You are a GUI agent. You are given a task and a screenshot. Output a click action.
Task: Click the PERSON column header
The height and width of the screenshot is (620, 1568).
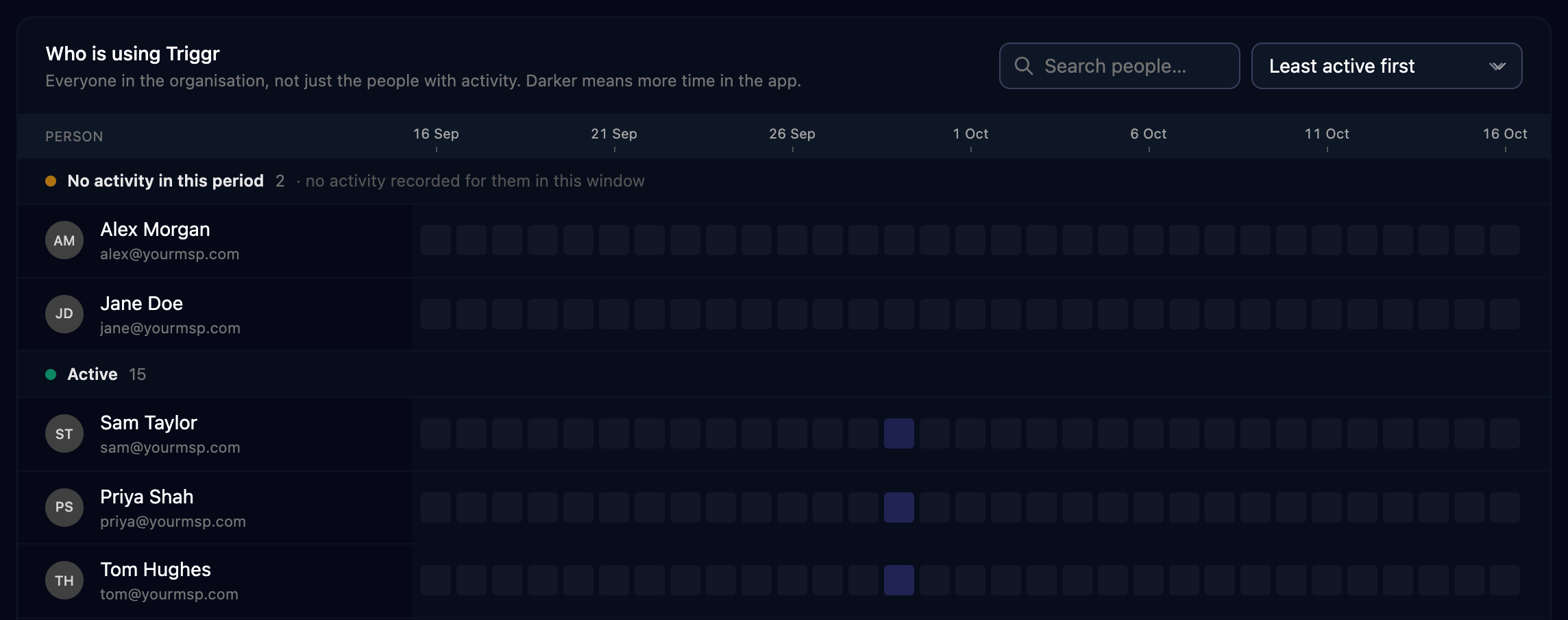tap(74, 136)
